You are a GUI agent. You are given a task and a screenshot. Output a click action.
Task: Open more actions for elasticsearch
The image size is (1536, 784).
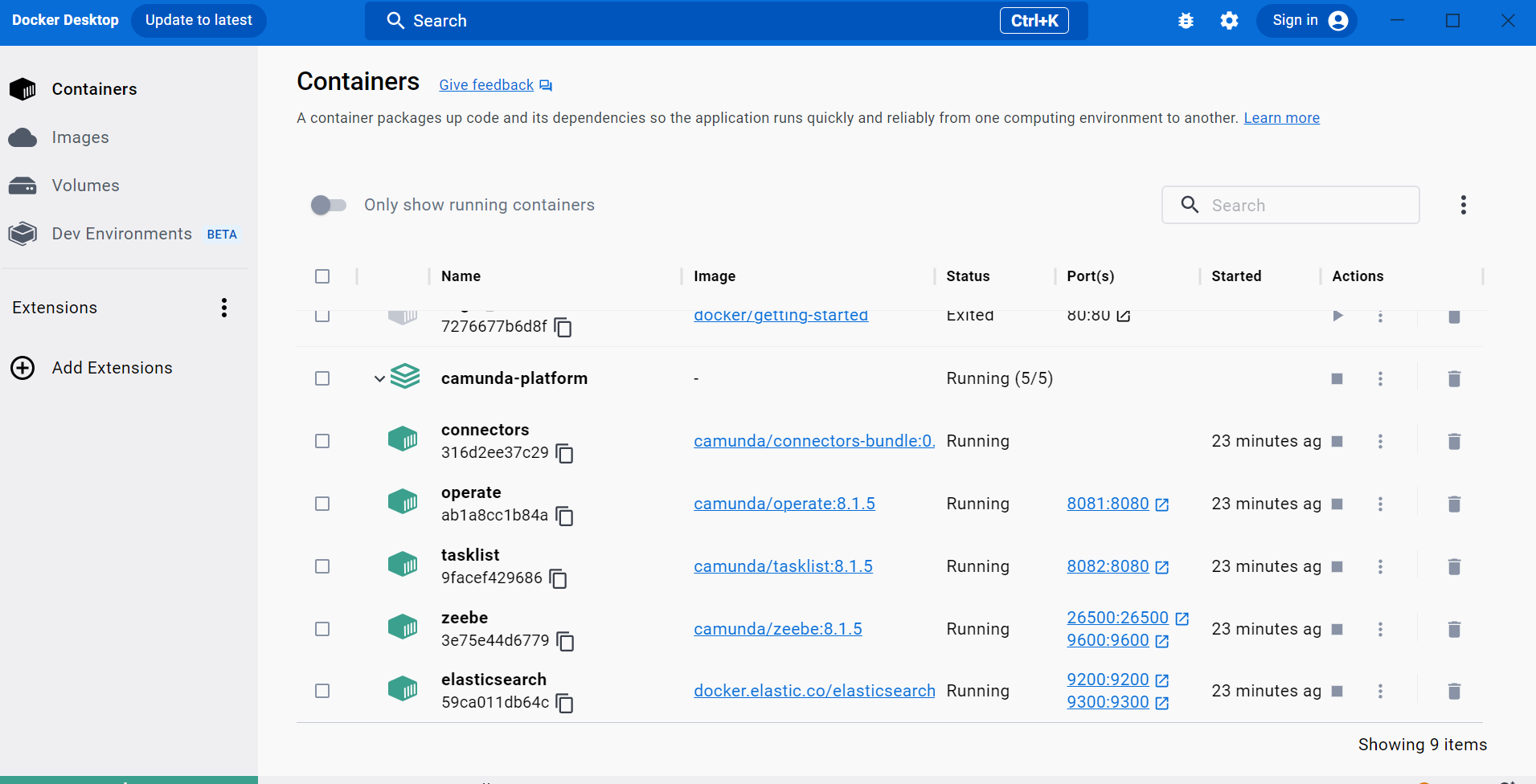[1381, 691]
